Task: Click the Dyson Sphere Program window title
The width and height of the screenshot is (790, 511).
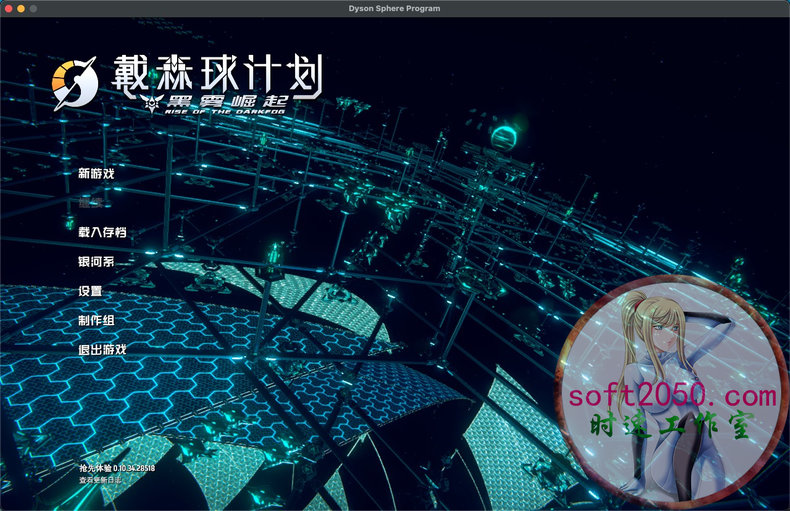Action: pos(394,8)
